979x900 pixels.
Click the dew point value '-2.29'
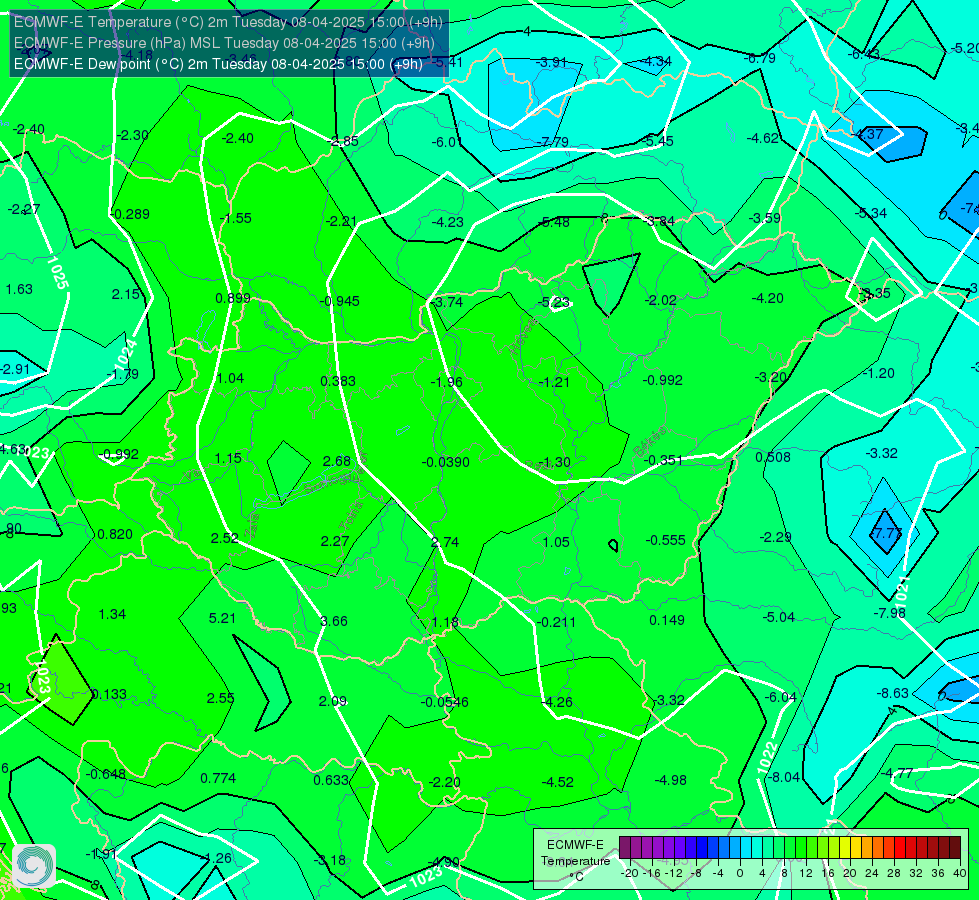[x=776, y=537]
